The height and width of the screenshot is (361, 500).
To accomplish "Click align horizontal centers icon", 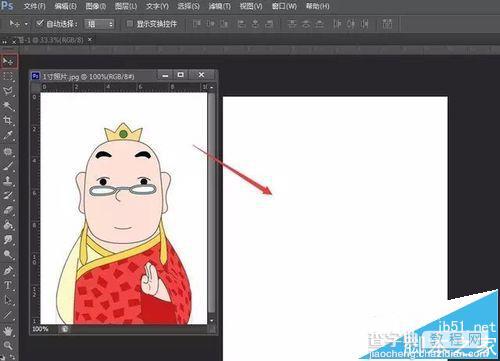I will [255, 24].
